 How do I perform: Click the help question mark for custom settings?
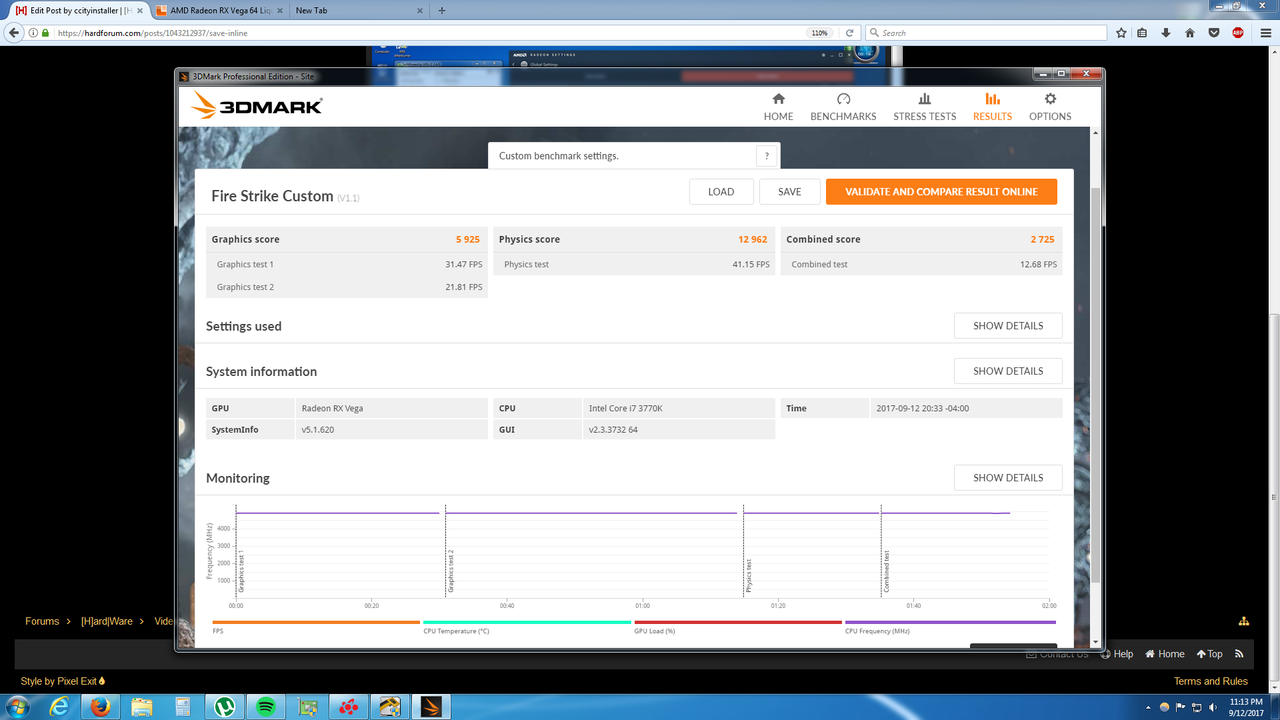click(767, 156)
